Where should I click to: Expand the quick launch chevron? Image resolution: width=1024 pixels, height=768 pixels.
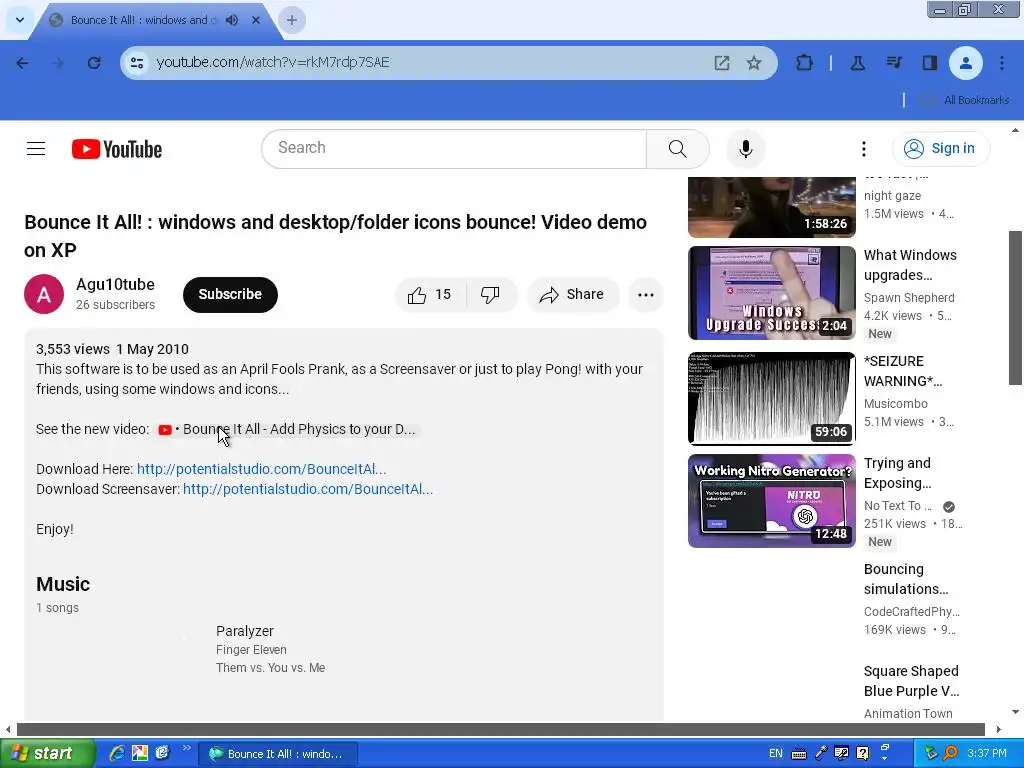tap(186, 748)
